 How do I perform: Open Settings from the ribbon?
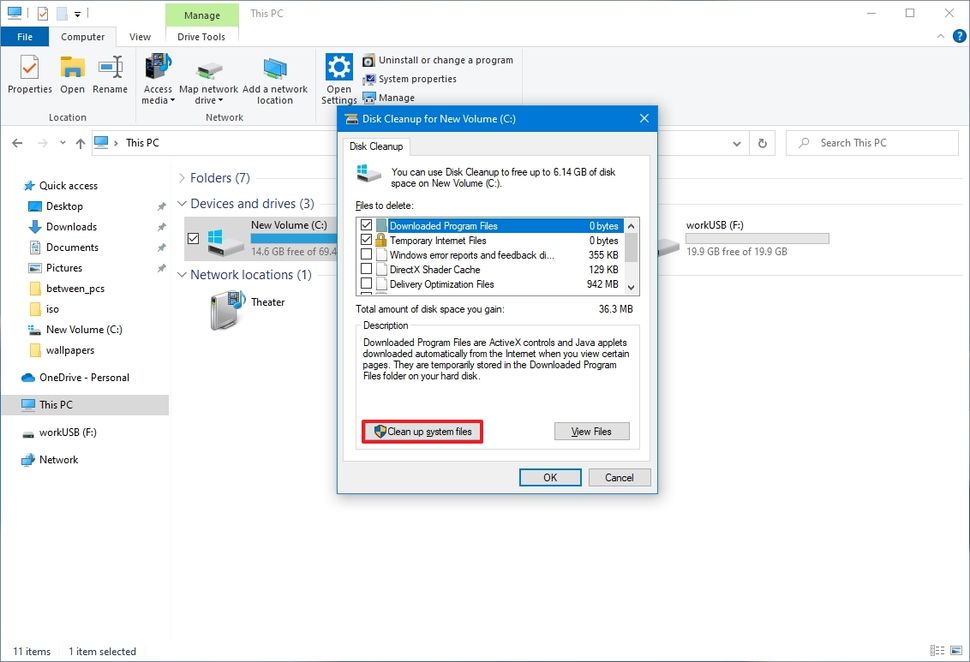[x=339, y=78]
